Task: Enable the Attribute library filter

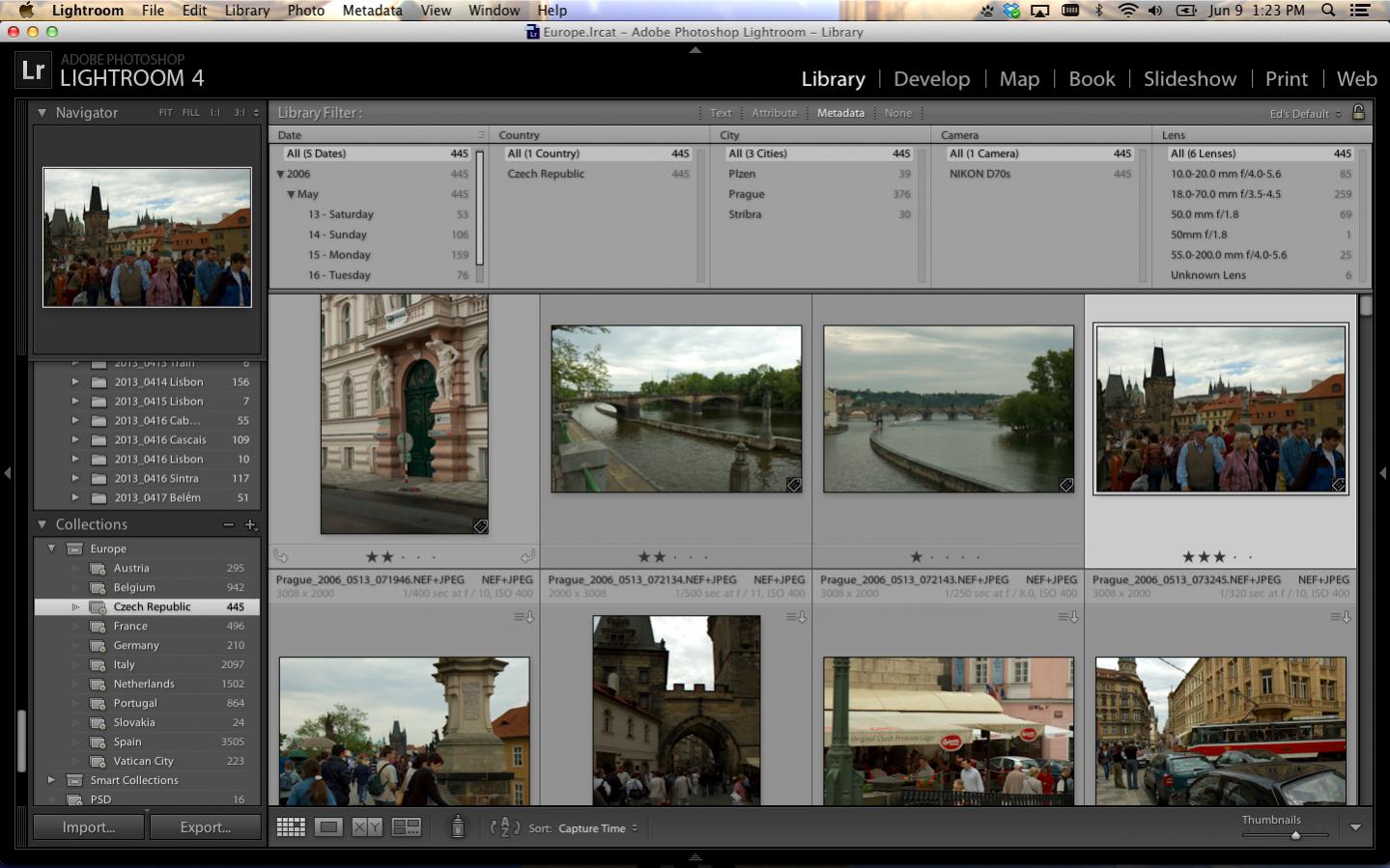Action: pos(774,113)
